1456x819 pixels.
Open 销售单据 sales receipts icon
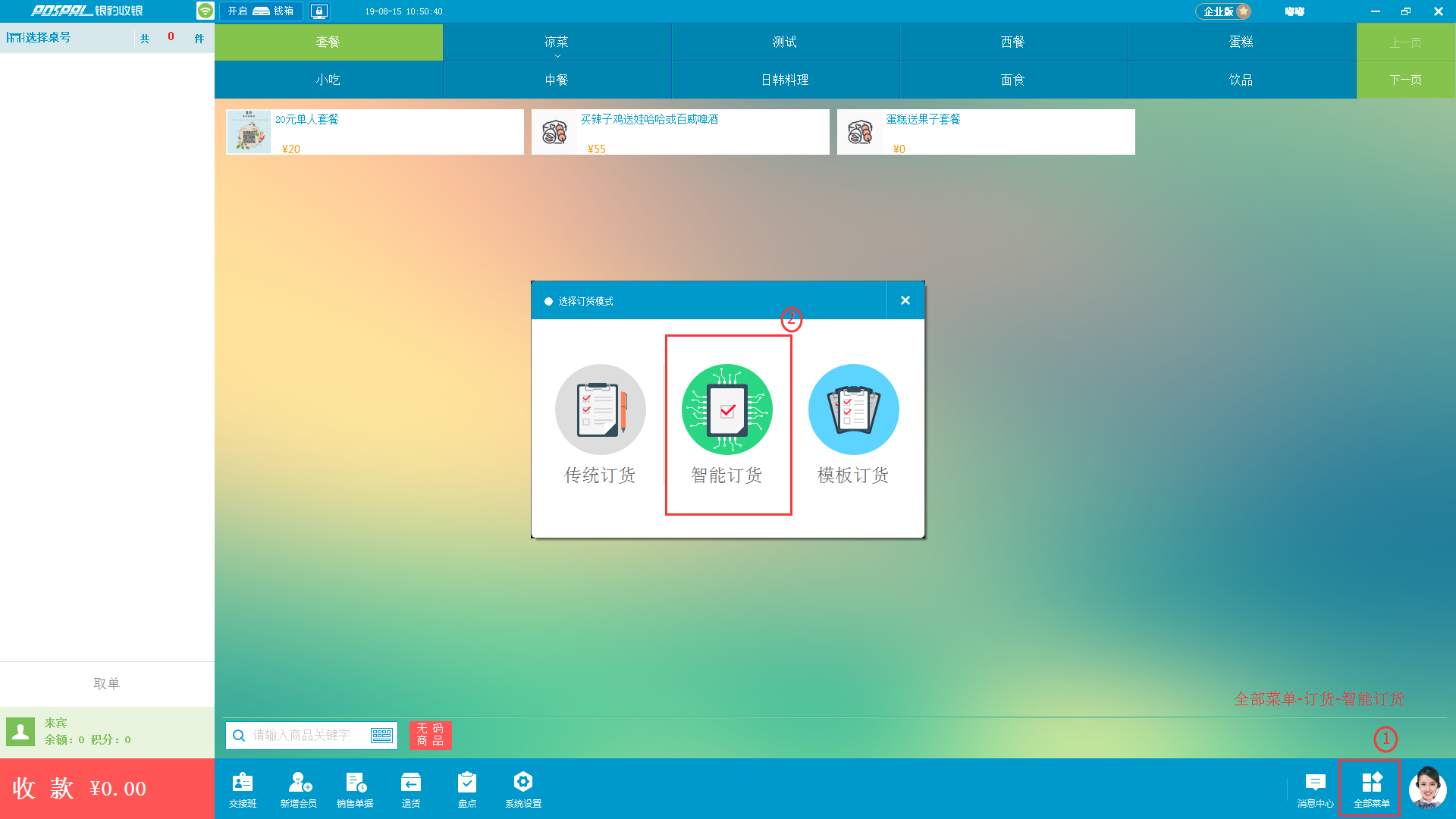pyautogui.click(x=355, y=789)
